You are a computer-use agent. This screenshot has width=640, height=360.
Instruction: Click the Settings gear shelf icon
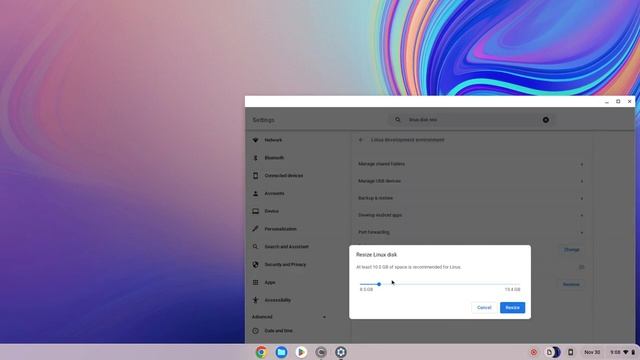tap(341, 352)
